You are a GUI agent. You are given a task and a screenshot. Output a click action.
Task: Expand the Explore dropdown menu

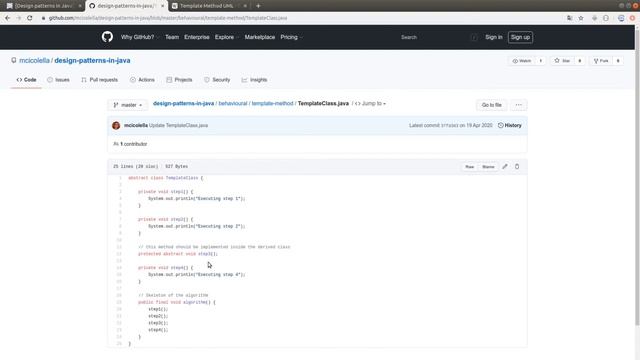227,37
